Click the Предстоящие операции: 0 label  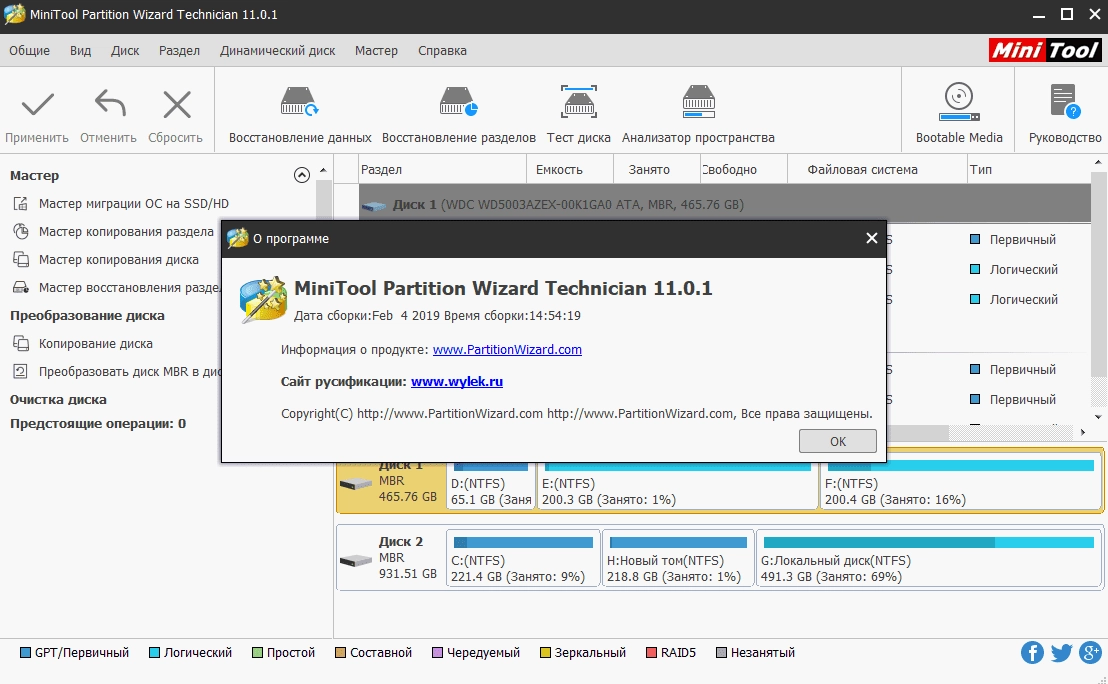click(98, 424)
